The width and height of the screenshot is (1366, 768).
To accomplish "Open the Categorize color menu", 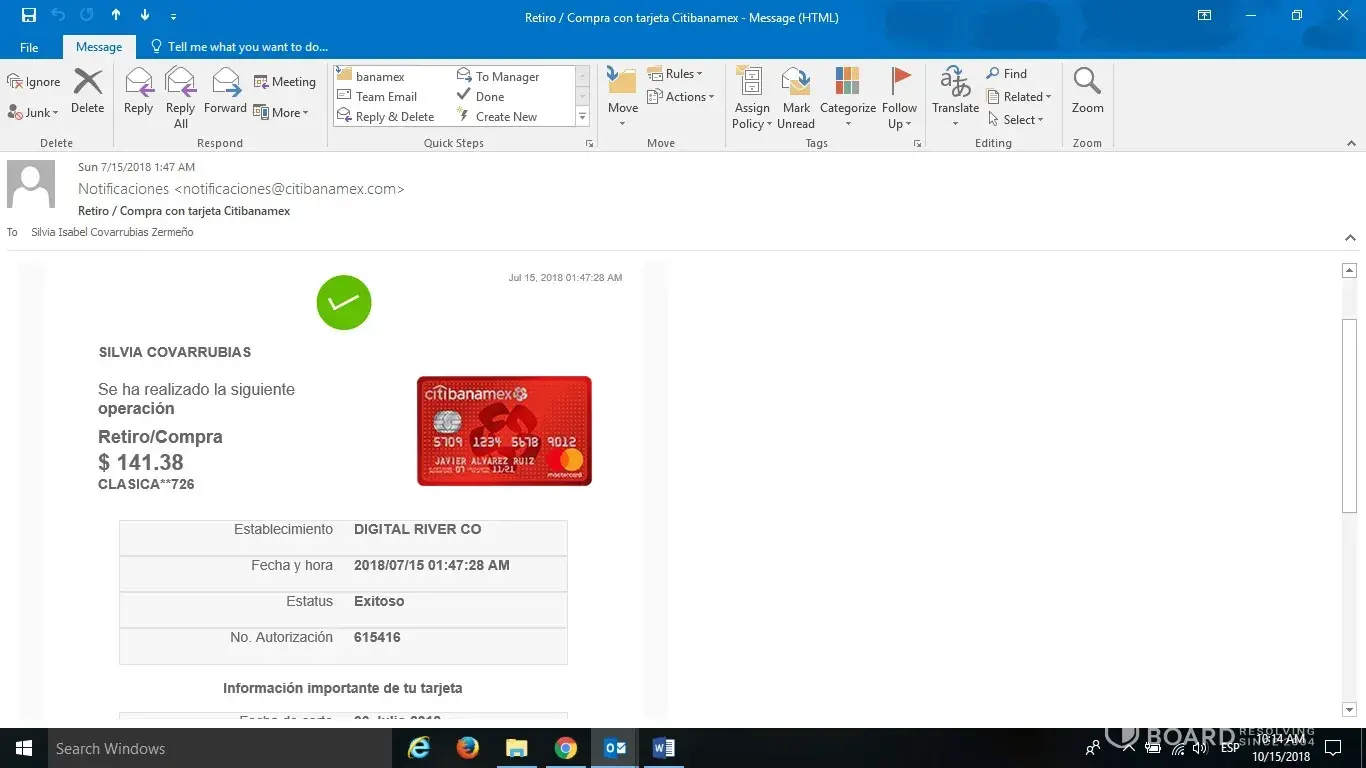I will [x=848, y=98].
